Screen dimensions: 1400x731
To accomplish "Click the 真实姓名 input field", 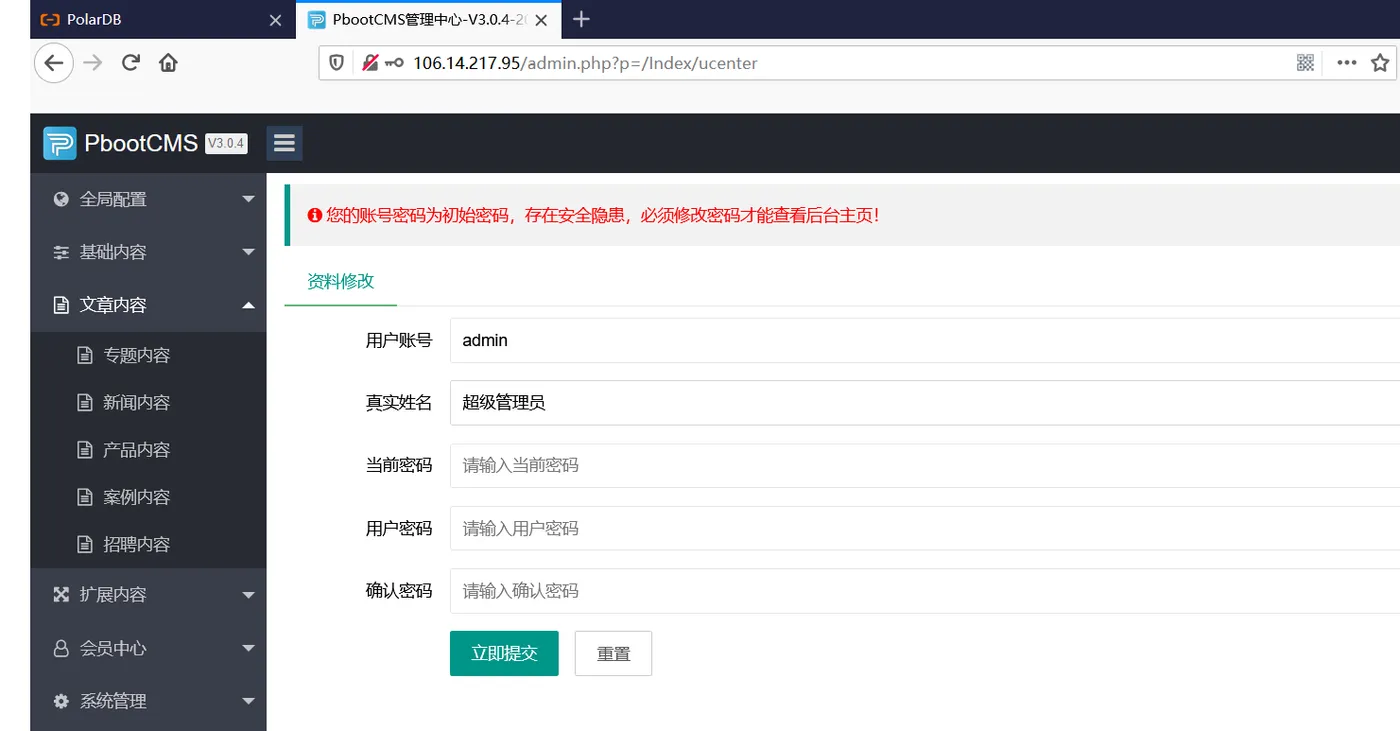I will click(925, 402).
